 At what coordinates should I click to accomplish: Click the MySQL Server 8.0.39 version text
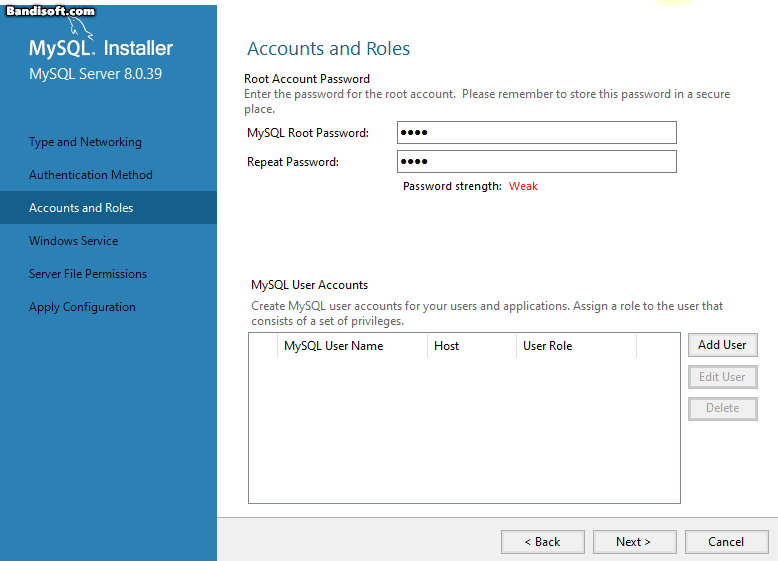[x=95, y=74]
